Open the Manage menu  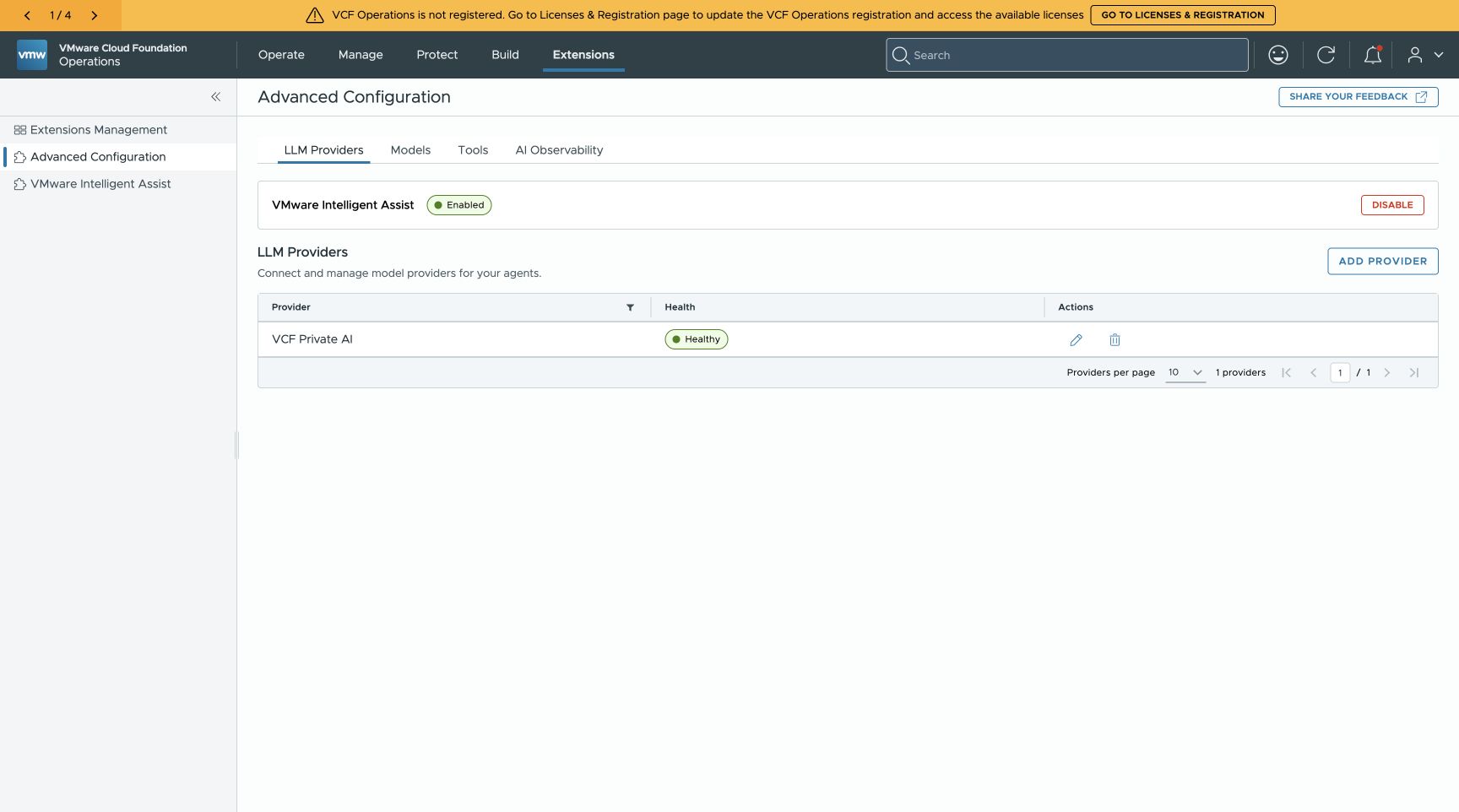coord(361,55)
